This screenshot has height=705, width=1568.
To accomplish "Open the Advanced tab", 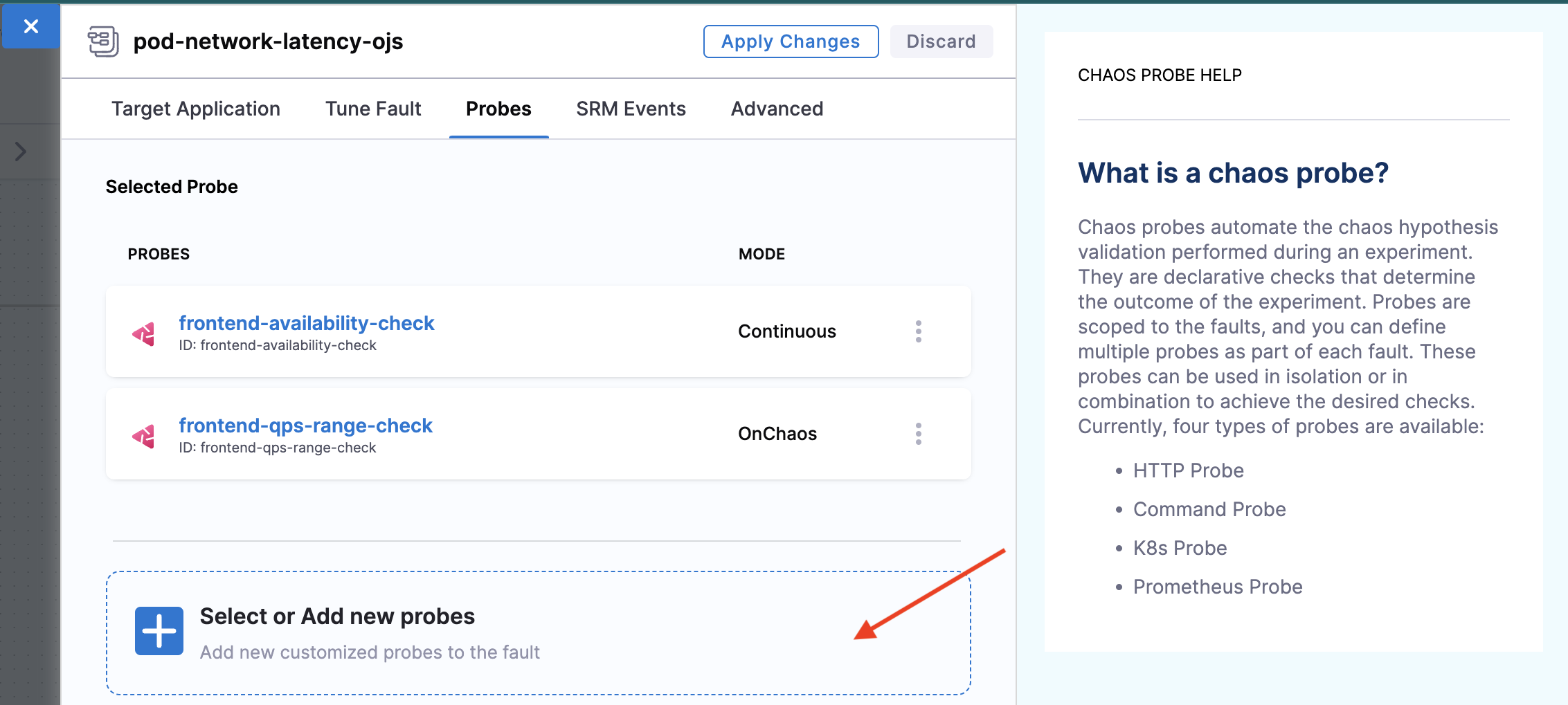I will tap(777, 109).
